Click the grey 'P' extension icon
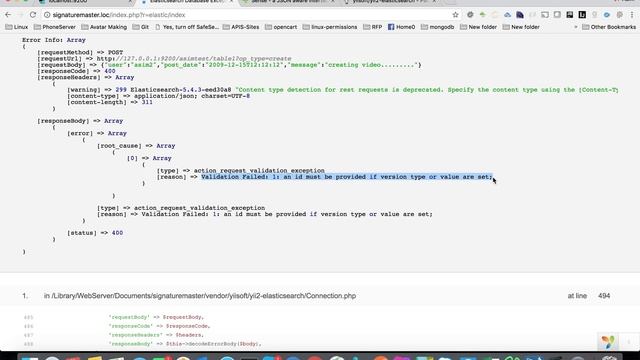This screenshot has height=360, width=640. pos(619,15)
